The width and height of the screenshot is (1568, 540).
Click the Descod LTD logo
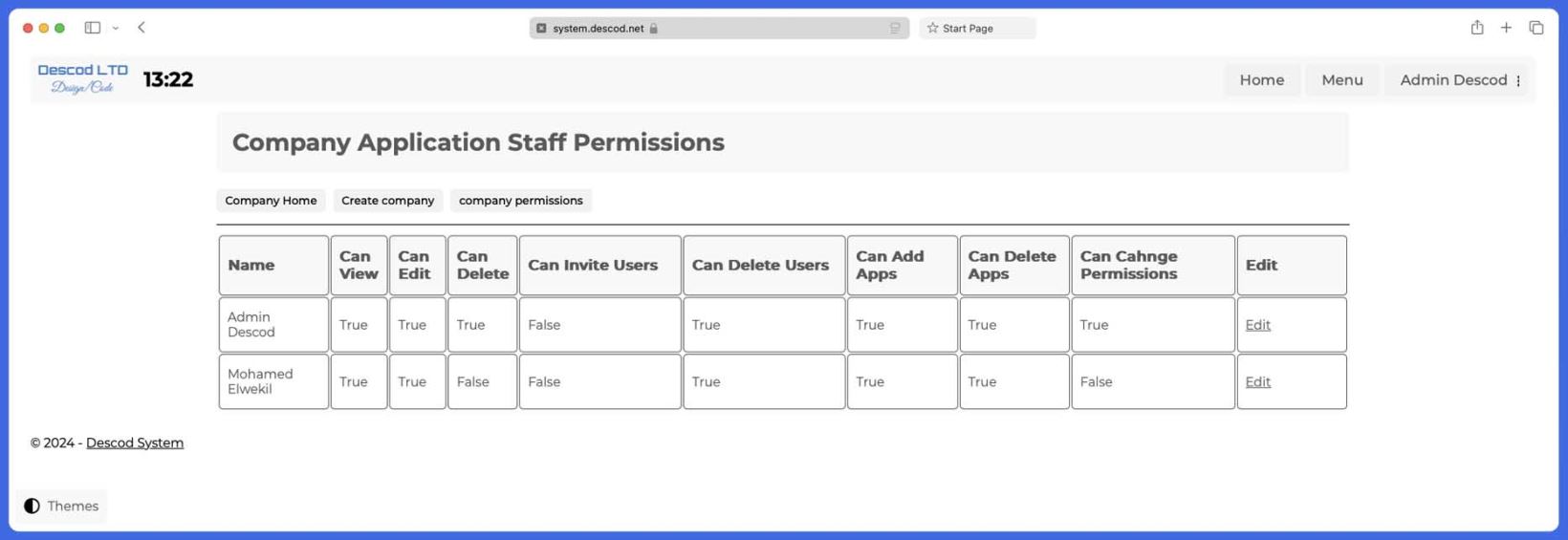click(x=83, y=78)
